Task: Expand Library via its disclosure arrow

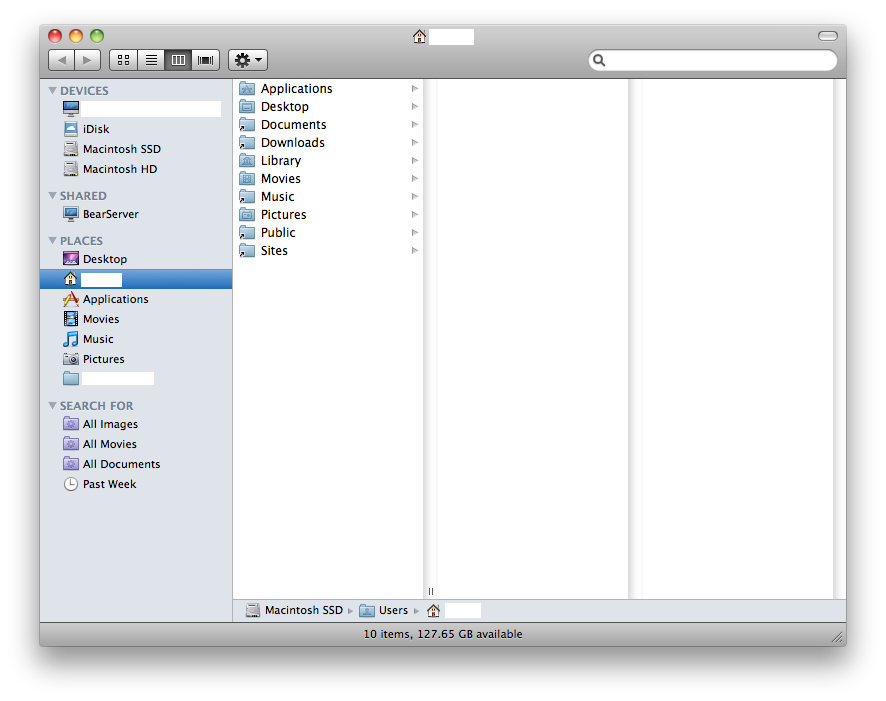Action: pyautogui.click(x=415, y=161)
